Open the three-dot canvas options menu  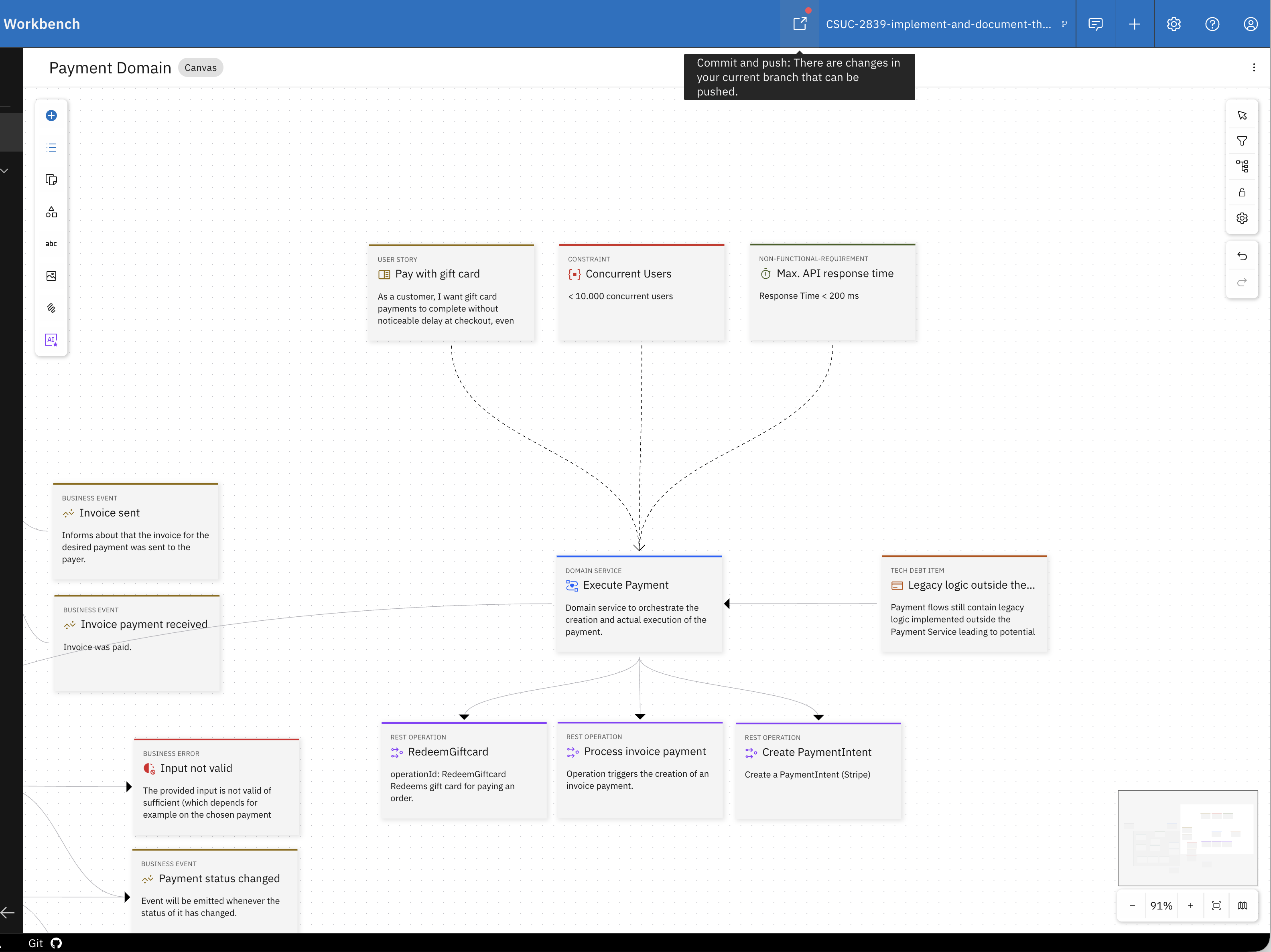[x=1253, y=67]
